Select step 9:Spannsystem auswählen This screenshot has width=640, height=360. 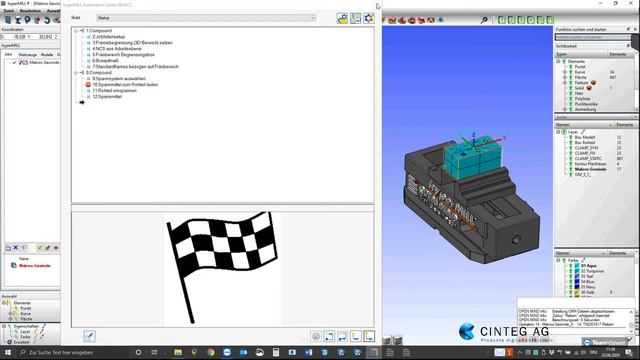pyautogui.click(x=119, y=78)
